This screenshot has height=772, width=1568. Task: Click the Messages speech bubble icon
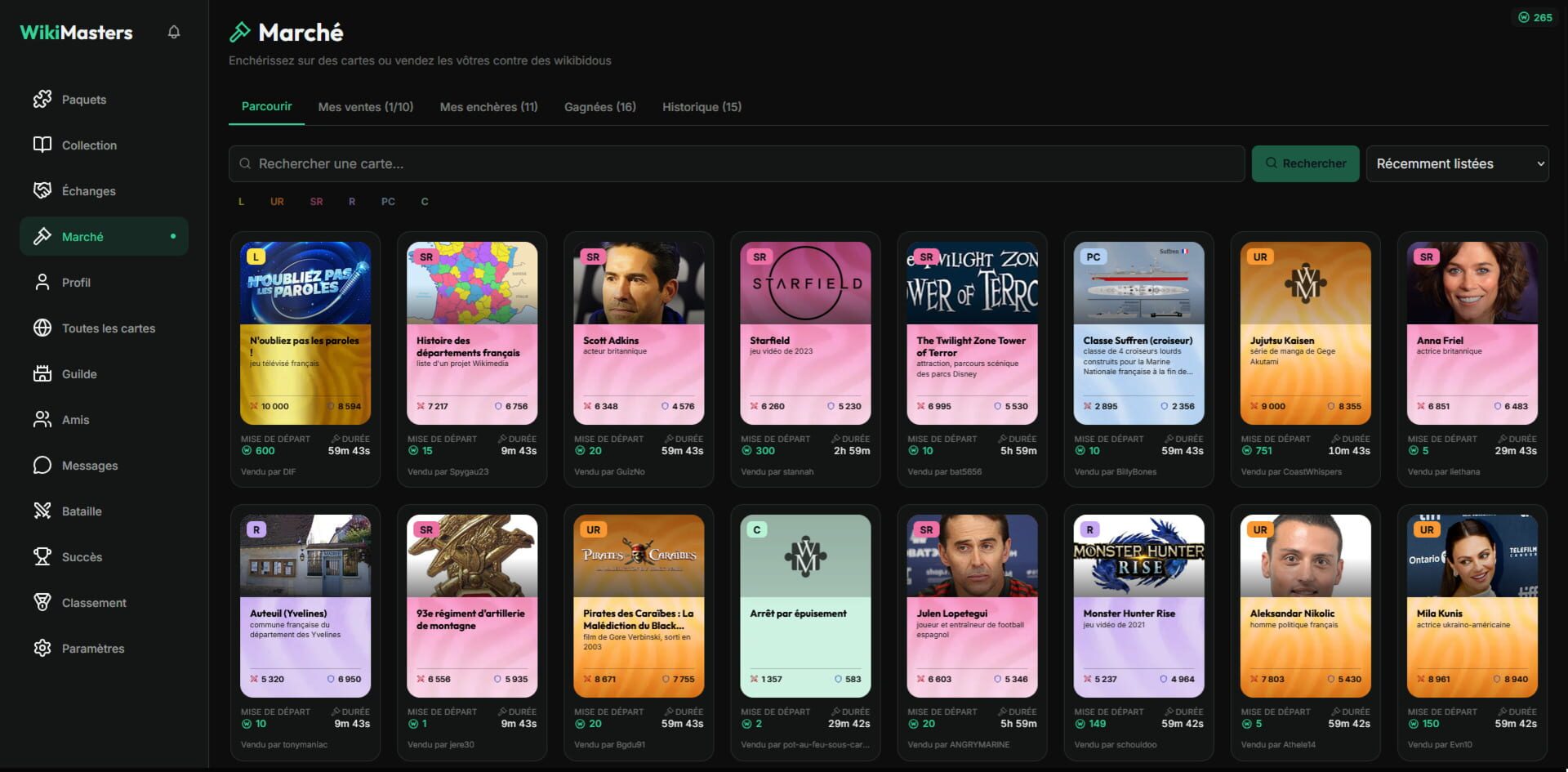(x=42, y=465)
